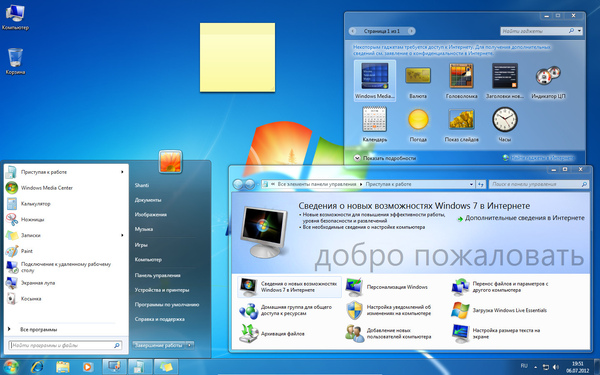Select the Корзина recycle bin desktop icon

click(x=15, y=61)
